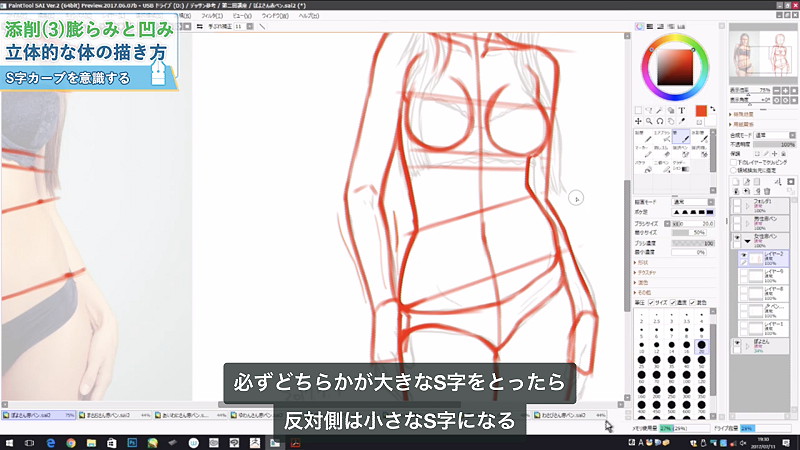Choose the バケツ bucket fill tool
This screenshot has height=450, width=800.
(x=642, y=167)
